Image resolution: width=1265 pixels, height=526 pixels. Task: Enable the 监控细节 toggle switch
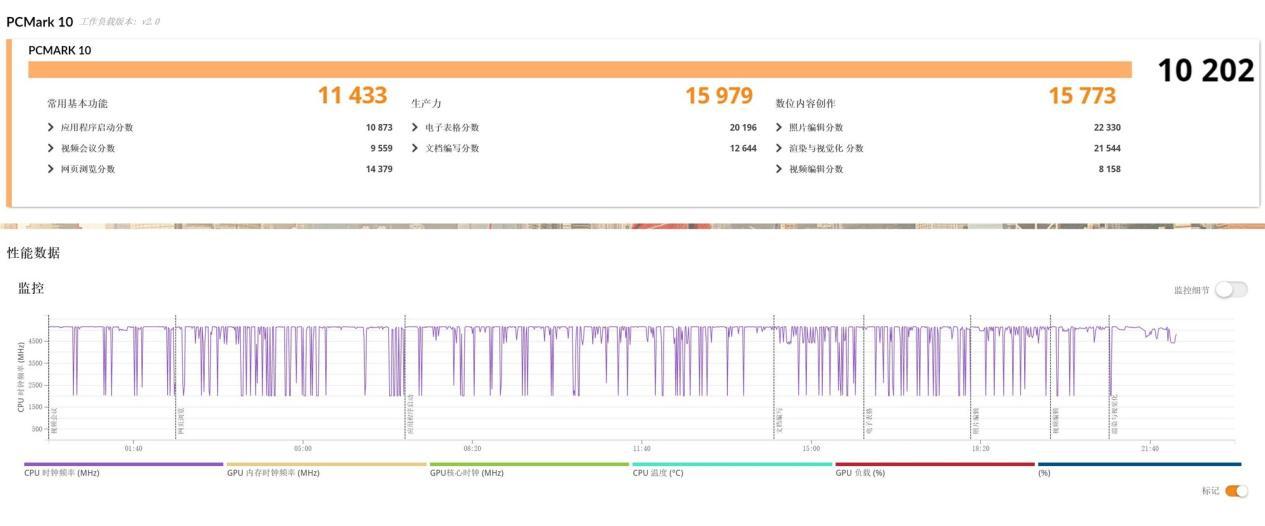coord(1231,290)
